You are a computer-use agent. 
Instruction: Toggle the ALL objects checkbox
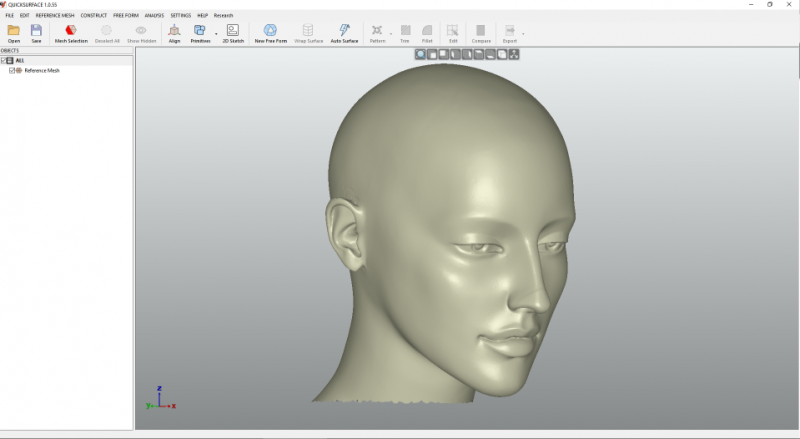click(x=3, y=60)
